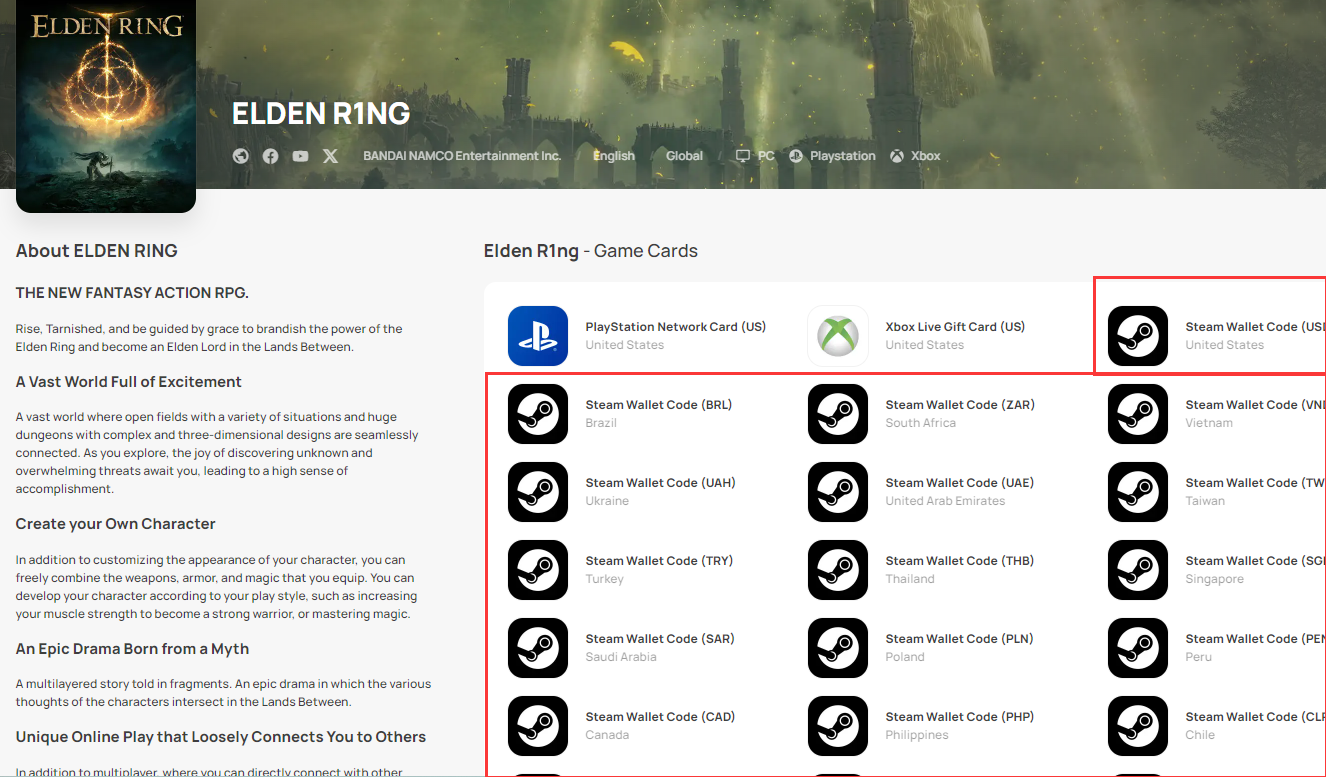The width and height of the screenshot is (1326, 777).
Task: Open the website globe icon
Action: pyautogui.click(x=240, y=156)
